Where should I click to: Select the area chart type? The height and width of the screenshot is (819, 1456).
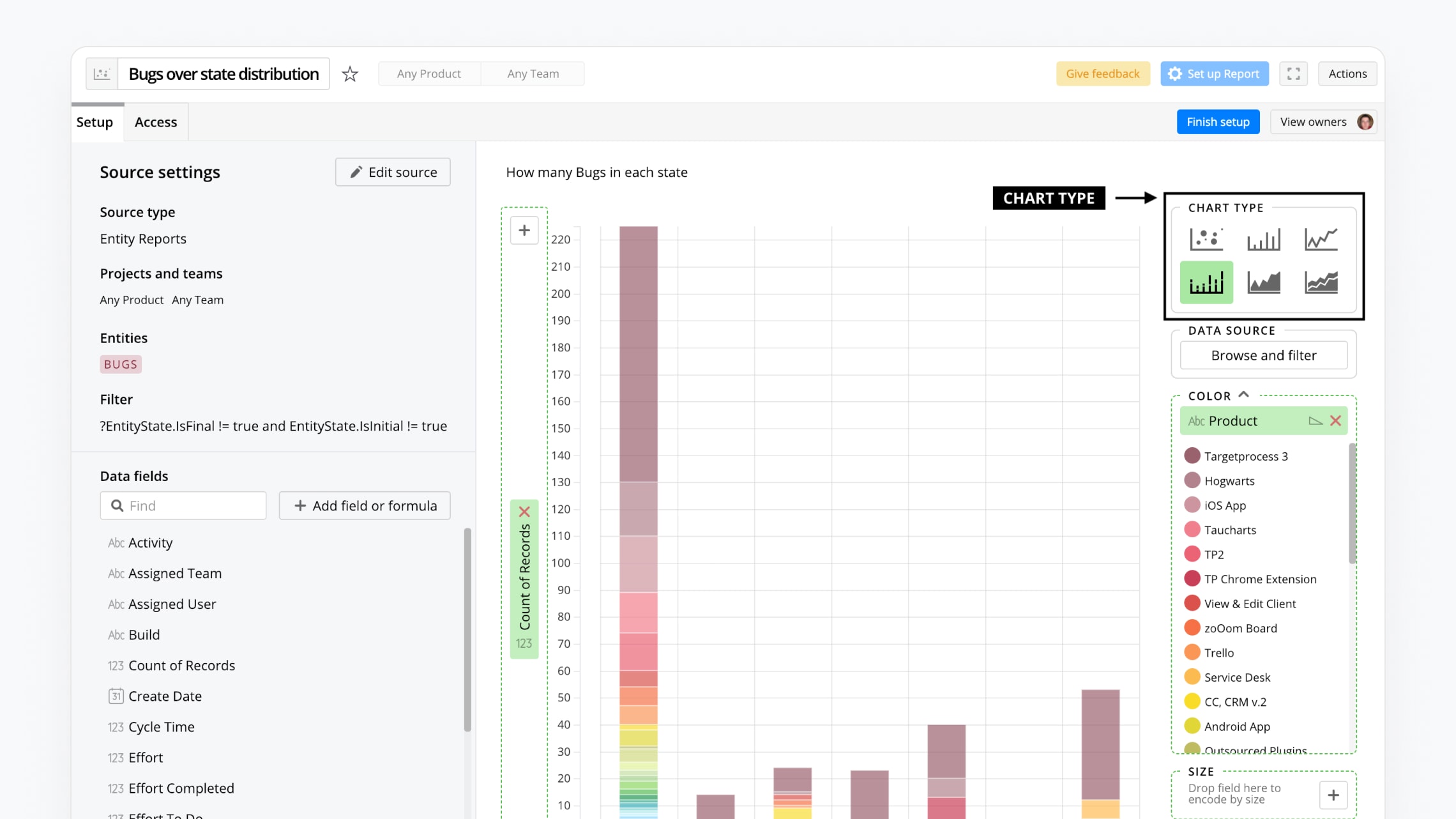(x=1263, y=282)
